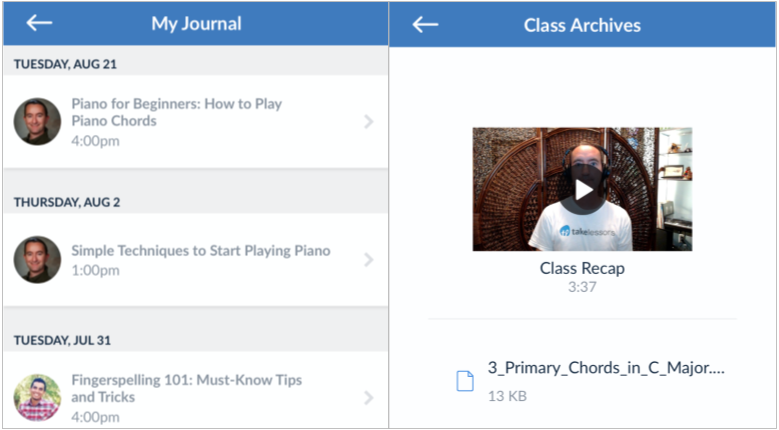The width and height of the screenshot is (779, 430).
Task: Select the Tuesday, Aug 21 date header
Action: pyautogui.click(x=65, y=64)
